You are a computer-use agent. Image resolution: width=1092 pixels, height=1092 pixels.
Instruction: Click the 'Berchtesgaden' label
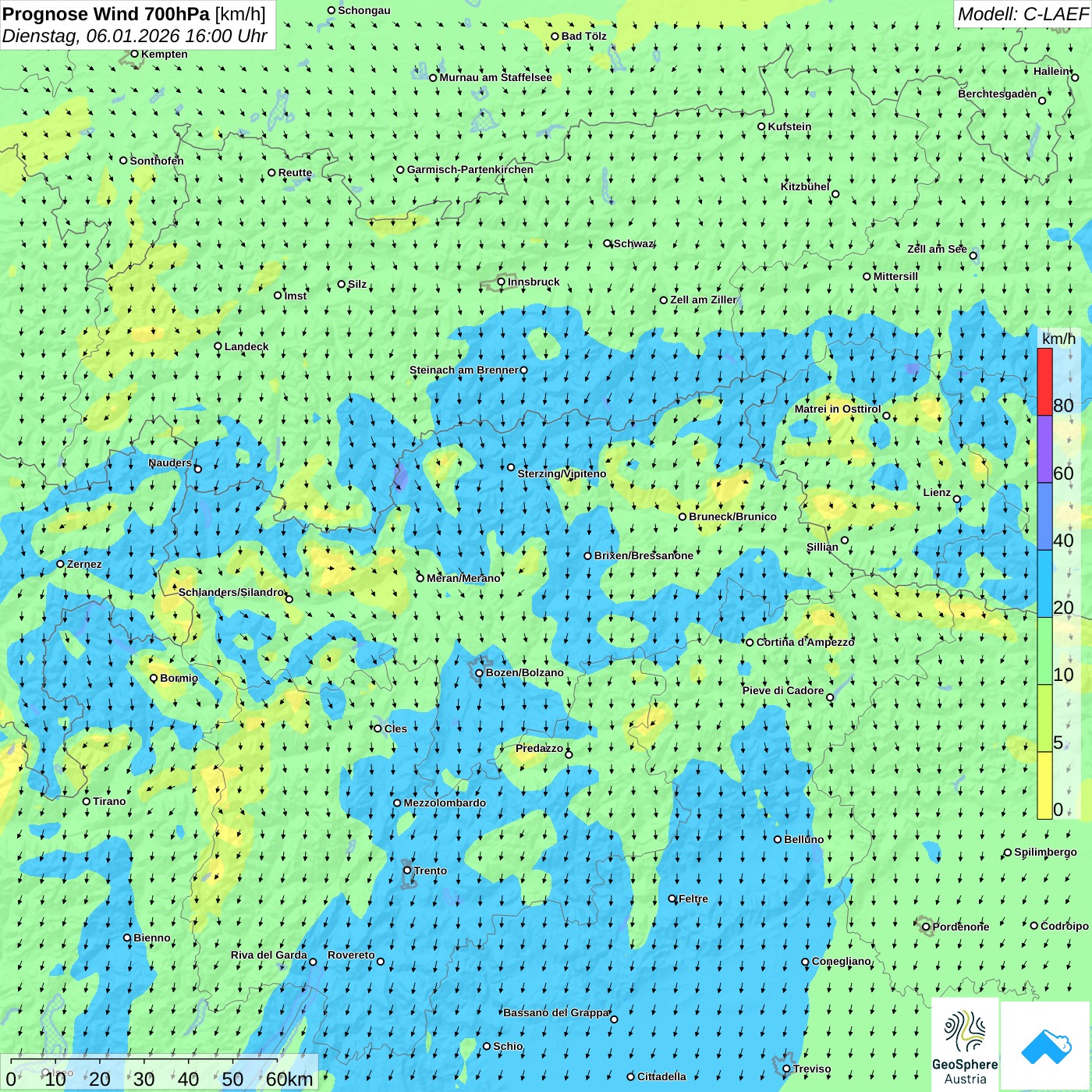(998, 94)
